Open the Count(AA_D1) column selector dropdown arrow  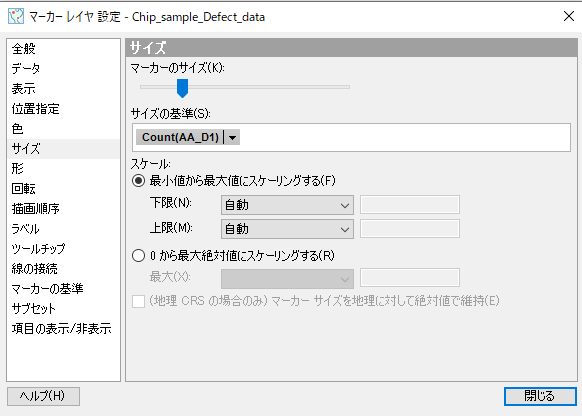pos(232,137)
